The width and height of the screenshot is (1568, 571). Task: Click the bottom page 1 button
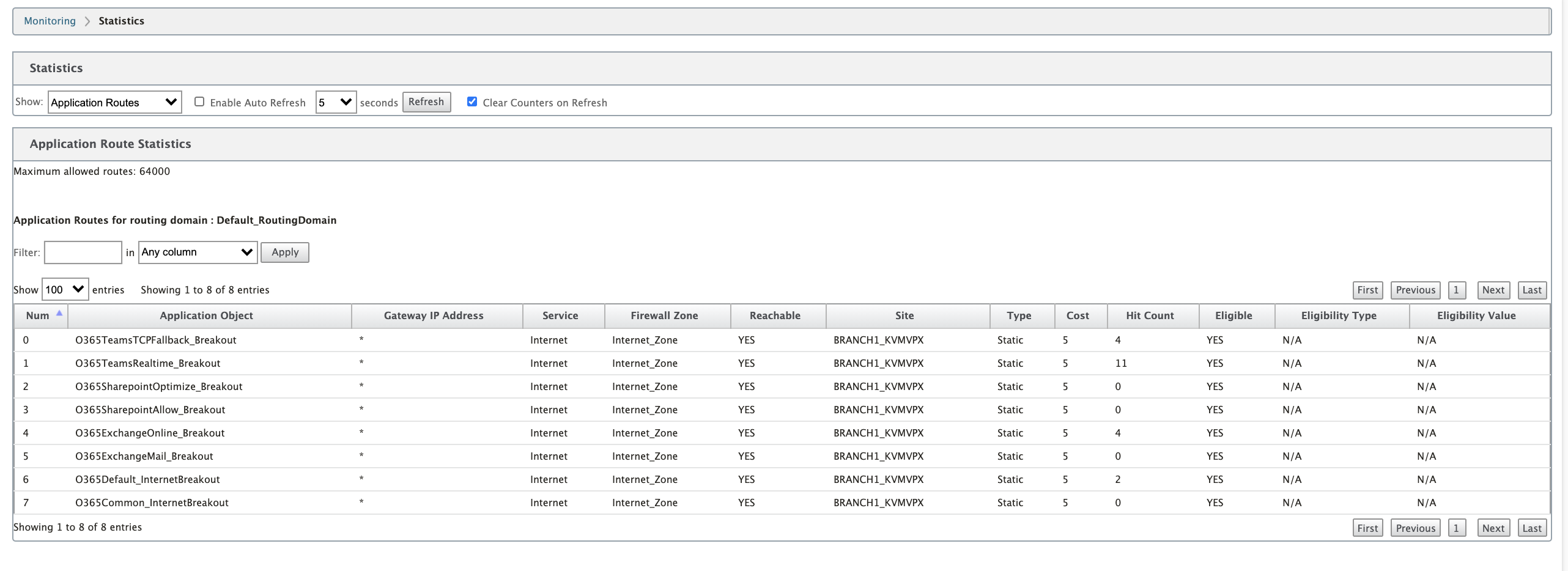tap(1457, 528)
